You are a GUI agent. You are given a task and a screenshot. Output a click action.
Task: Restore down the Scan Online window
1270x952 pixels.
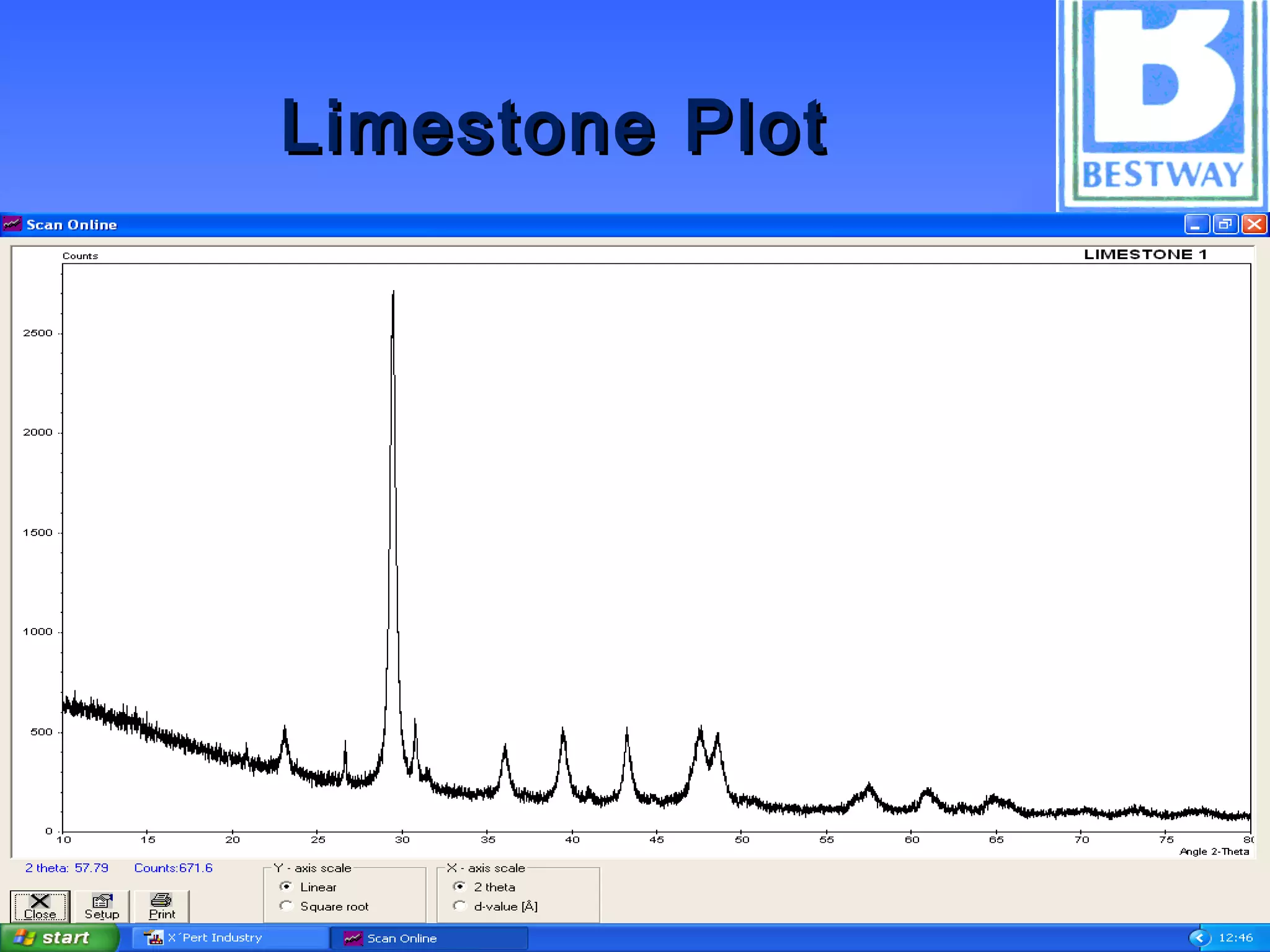1225,224
